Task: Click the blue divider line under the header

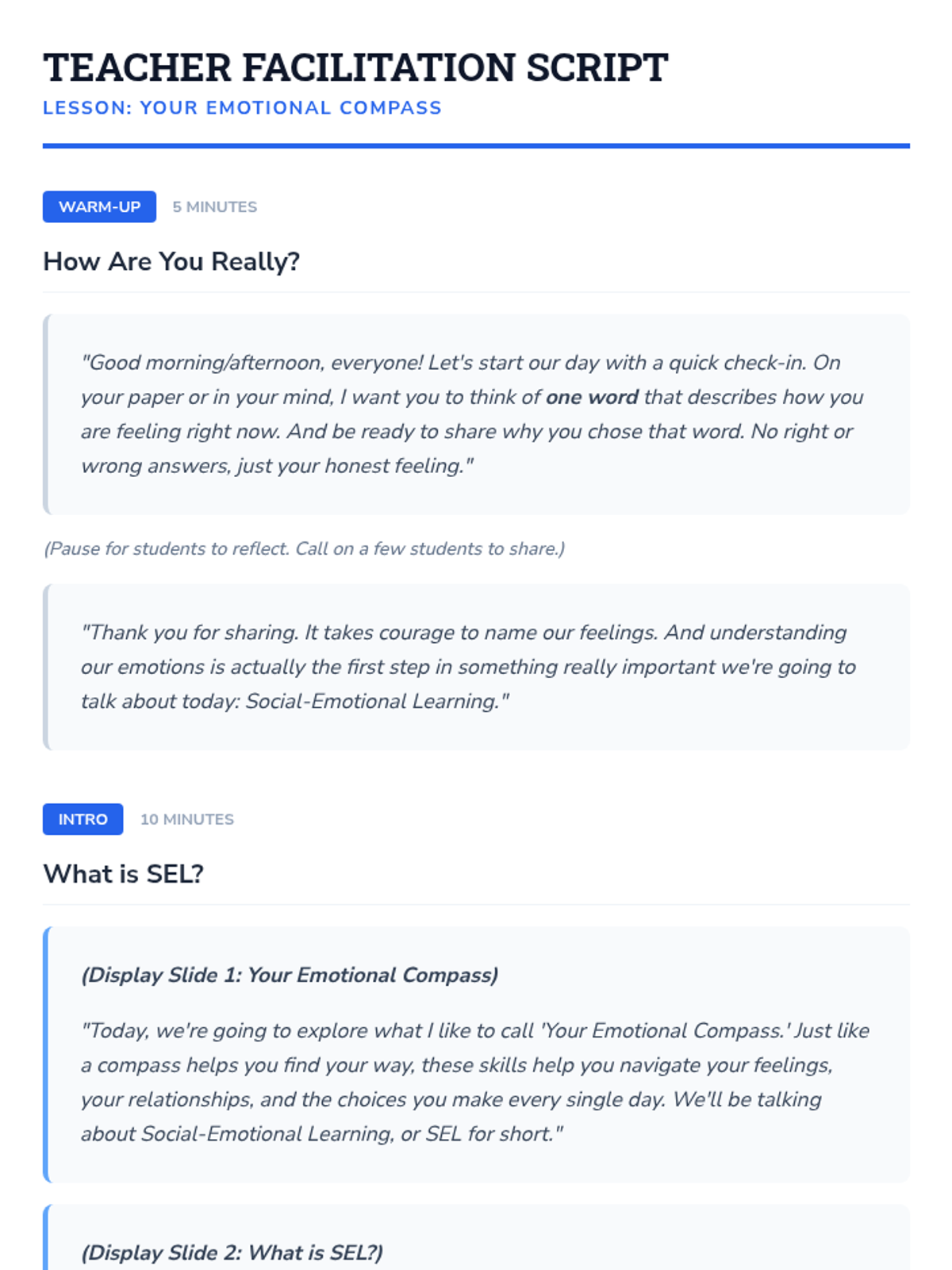Action: 476,146
